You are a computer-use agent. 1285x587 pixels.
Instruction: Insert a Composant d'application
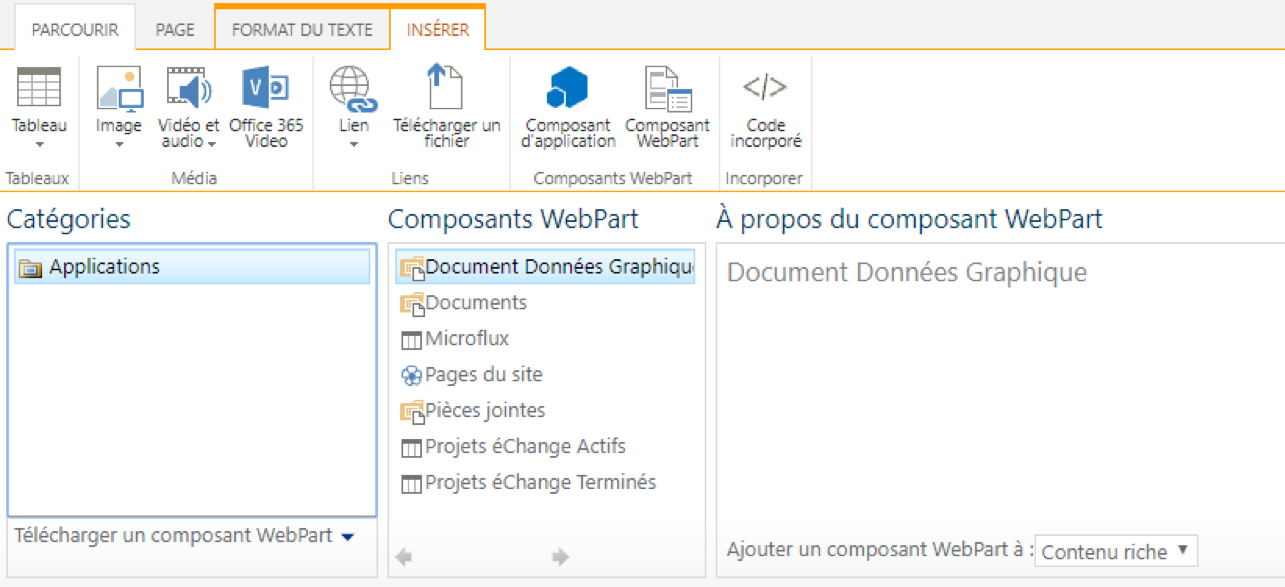(567, 88)
